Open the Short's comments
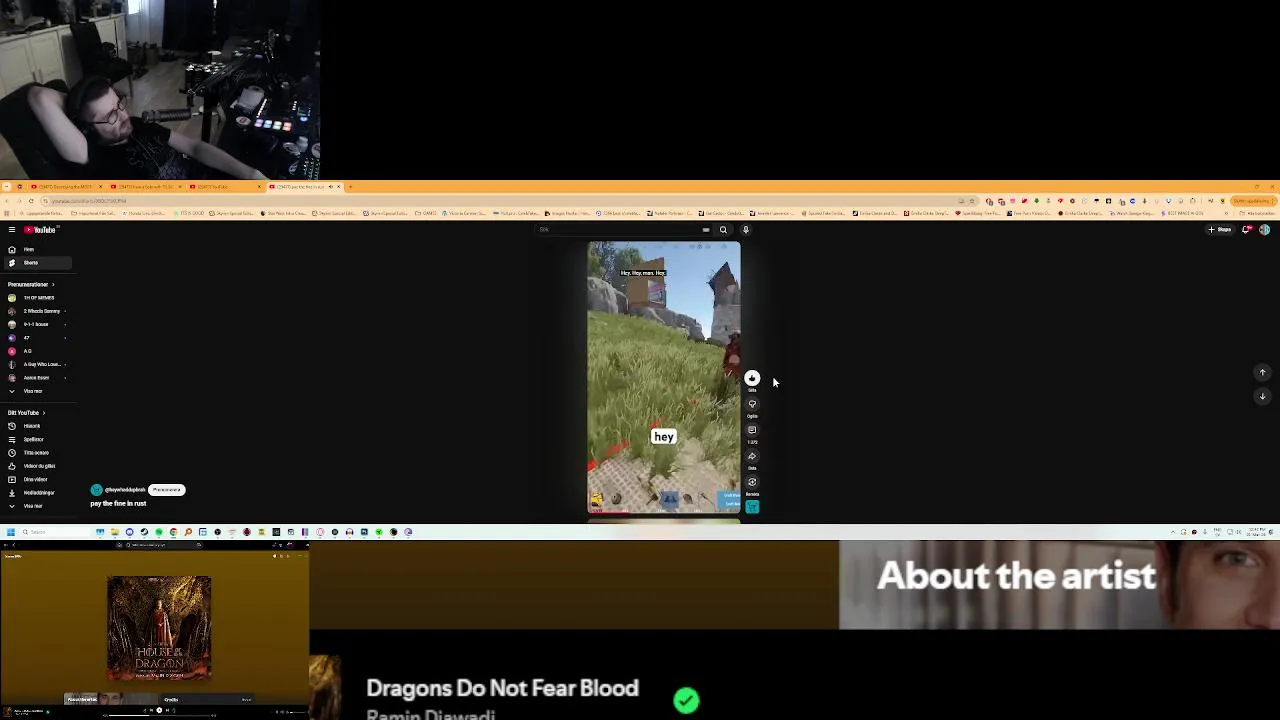Viewport: 1280px width, 720px height. pos(752,430)
